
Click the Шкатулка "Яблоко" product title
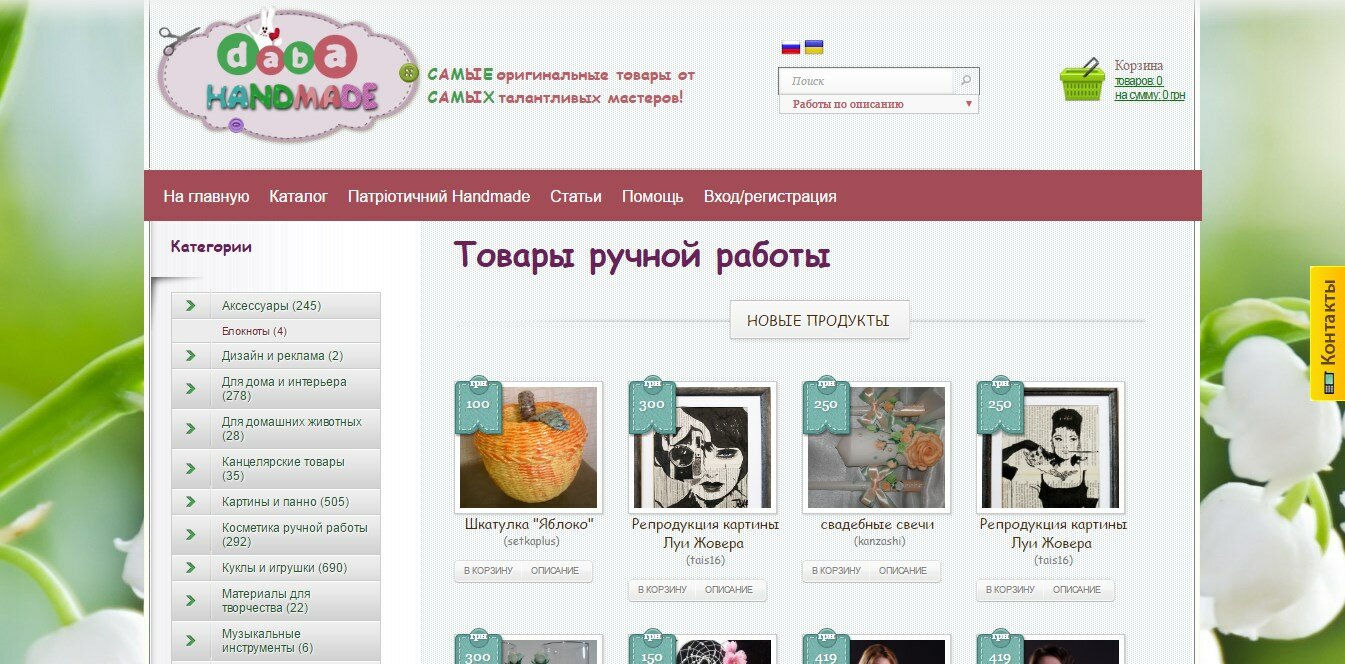[x=529, y=524]
